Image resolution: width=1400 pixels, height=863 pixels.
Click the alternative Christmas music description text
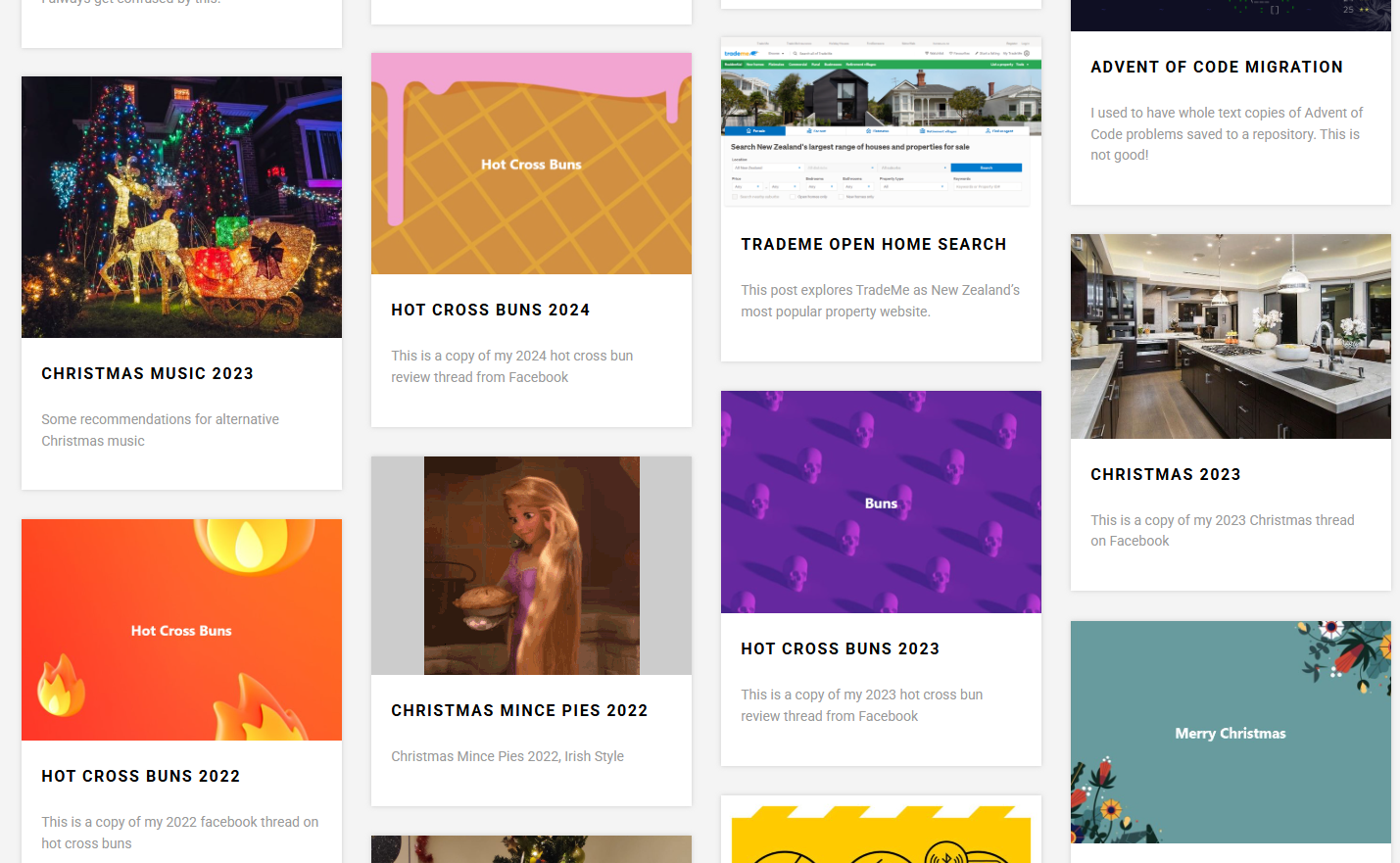tap(160, 430)
